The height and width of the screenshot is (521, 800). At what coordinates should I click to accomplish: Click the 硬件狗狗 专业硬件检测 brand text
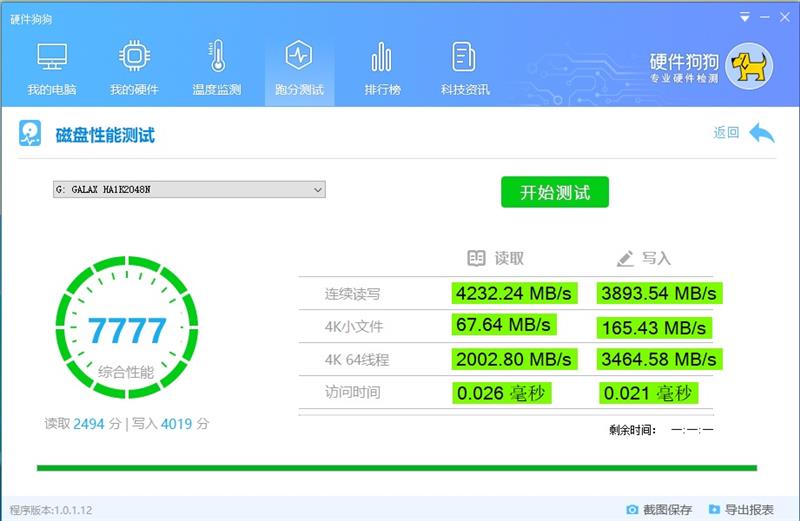coord(684,67)
